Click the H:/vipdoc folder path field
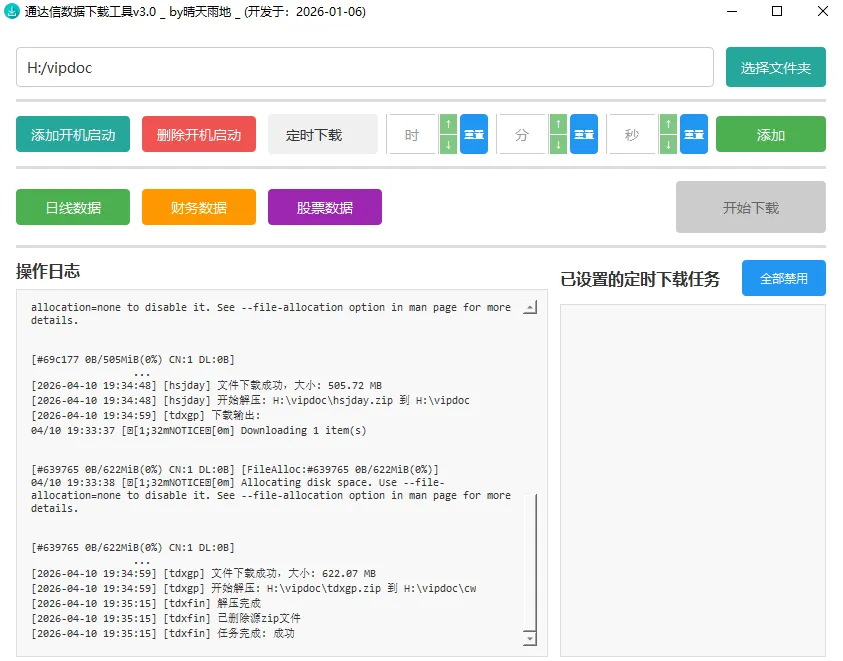843x661 pixels. pyautogui.click(x=365, y=67)
